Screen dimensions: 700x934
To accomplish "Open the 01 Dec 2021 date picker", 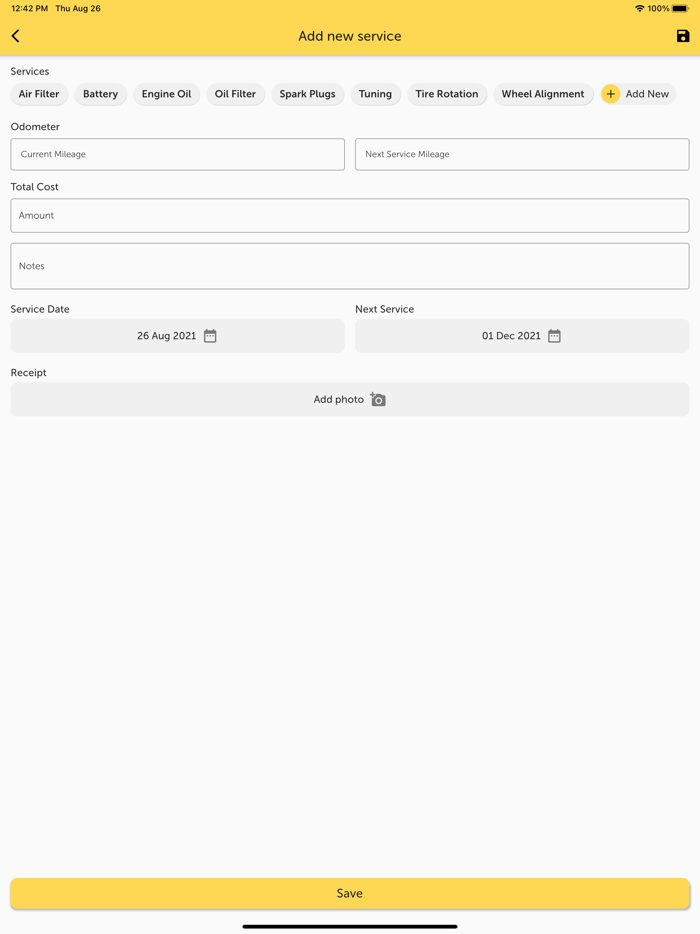I will 511,336.
